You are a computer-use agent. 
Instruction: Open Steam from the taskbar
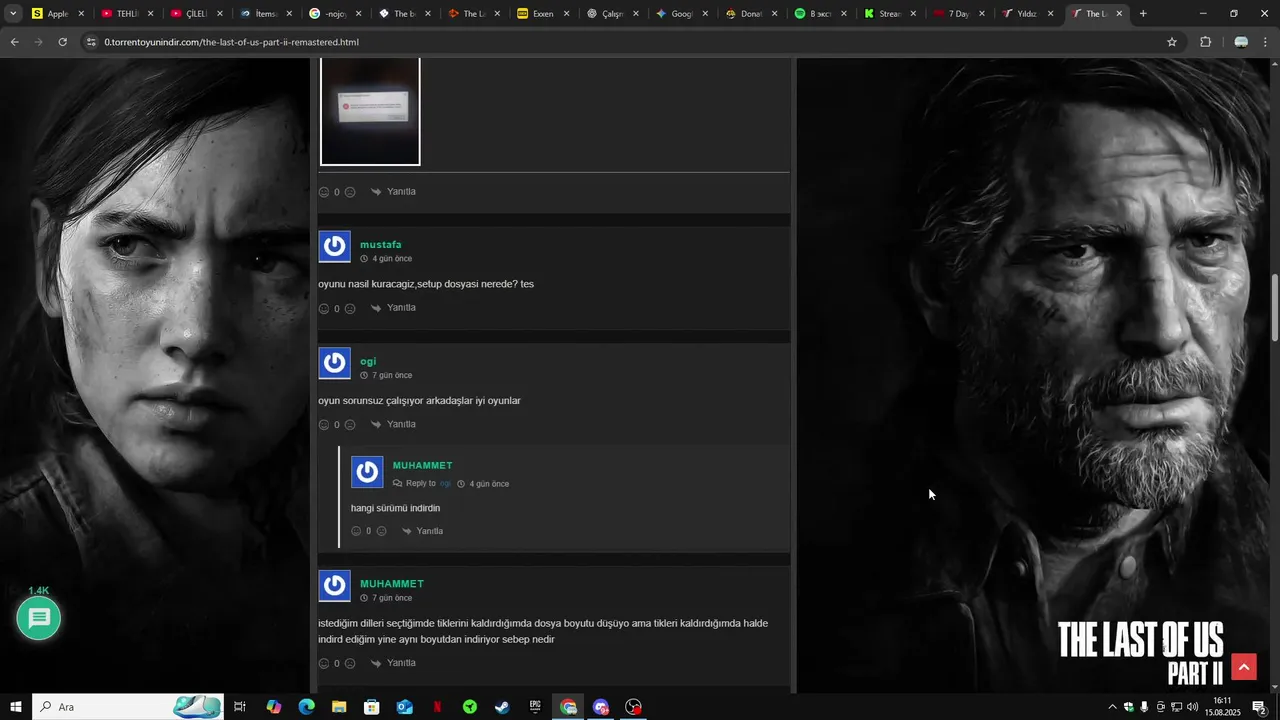[x=502, y=707]
